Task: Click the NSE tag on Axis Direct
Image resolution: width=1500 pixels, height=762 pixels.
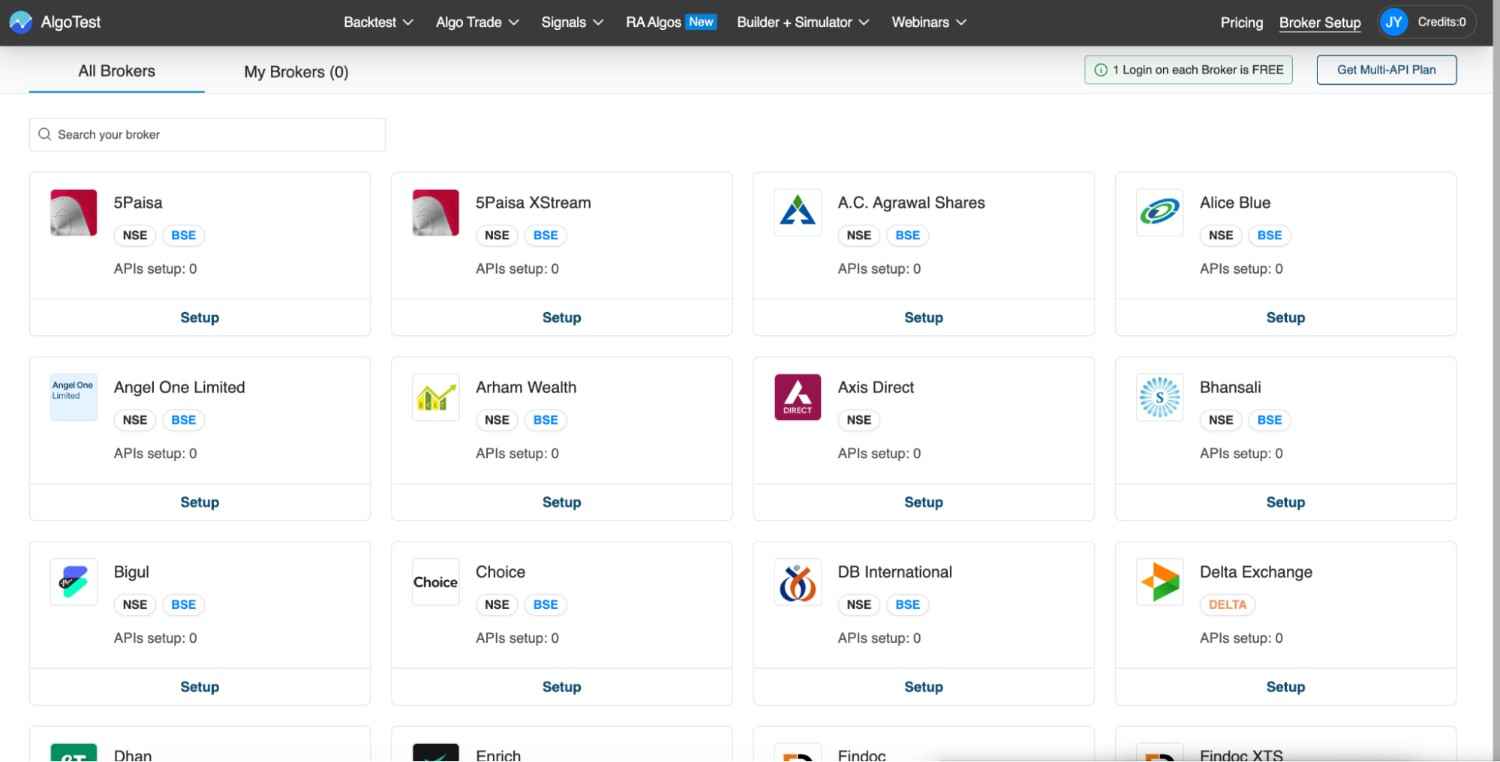Action: [x=859, y=420]
